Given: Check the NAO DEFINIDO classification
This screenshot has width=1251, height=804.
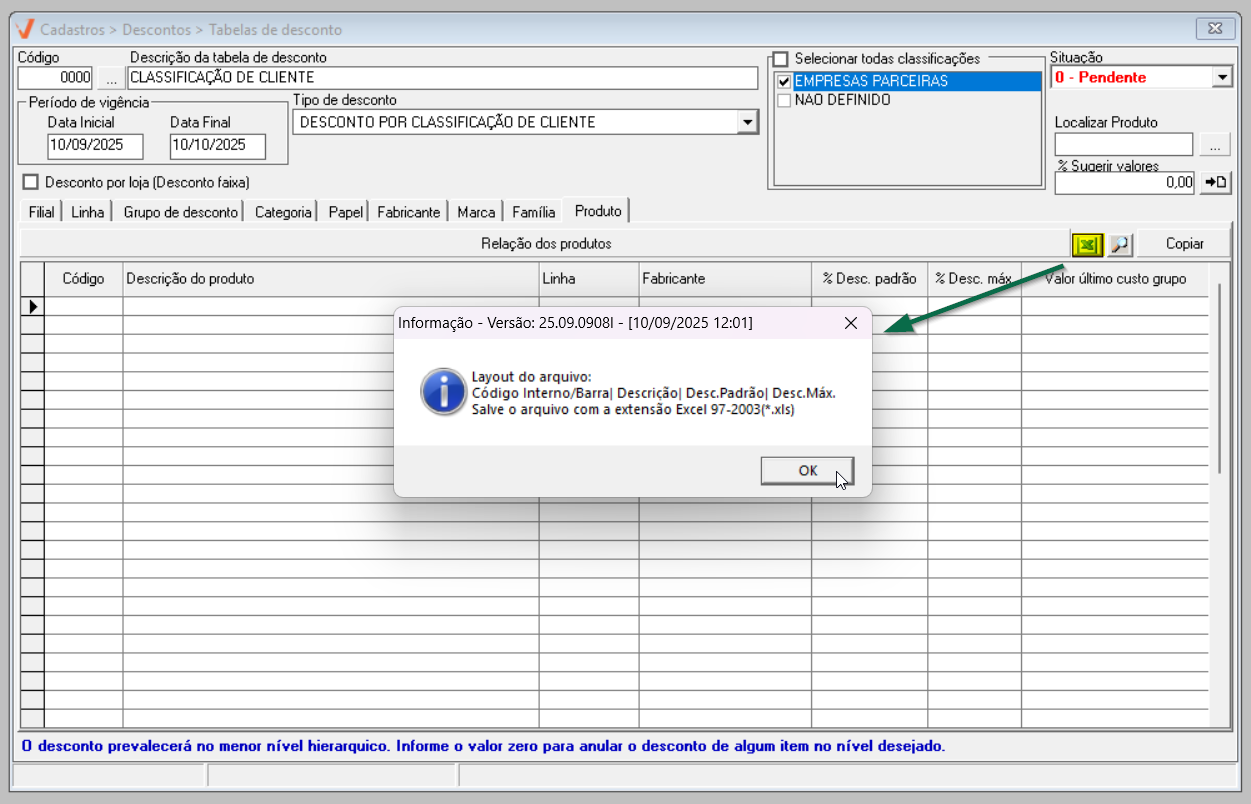Looking at the screenshot, I should [784, 100].
